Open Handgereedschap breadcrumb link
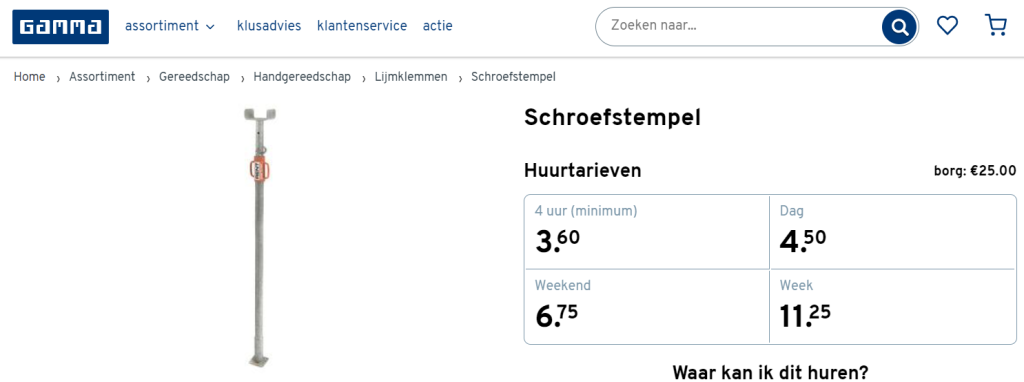The height and width of the screenshot is (382, 1024). tap(302, 77)
